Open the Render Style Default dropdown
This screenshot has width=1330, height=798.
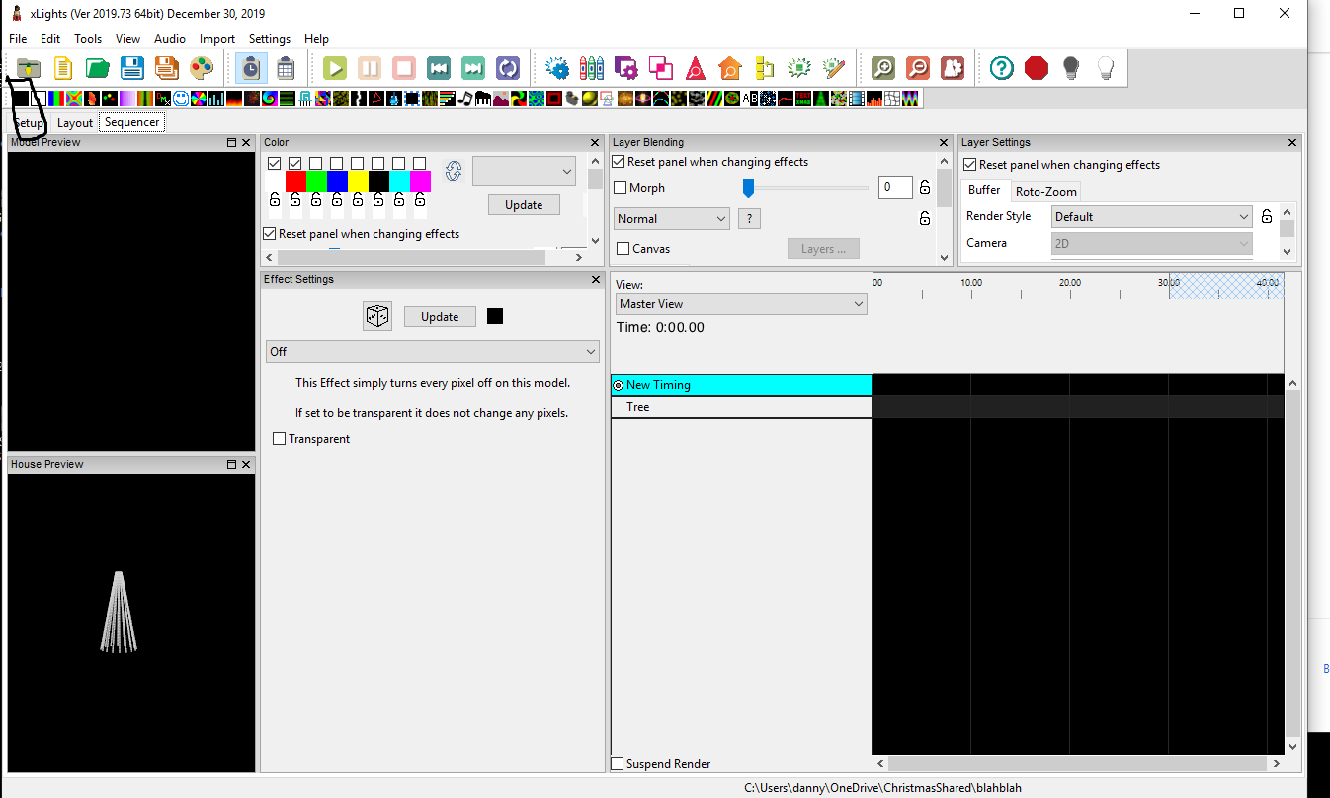[x=1152, y=217]
